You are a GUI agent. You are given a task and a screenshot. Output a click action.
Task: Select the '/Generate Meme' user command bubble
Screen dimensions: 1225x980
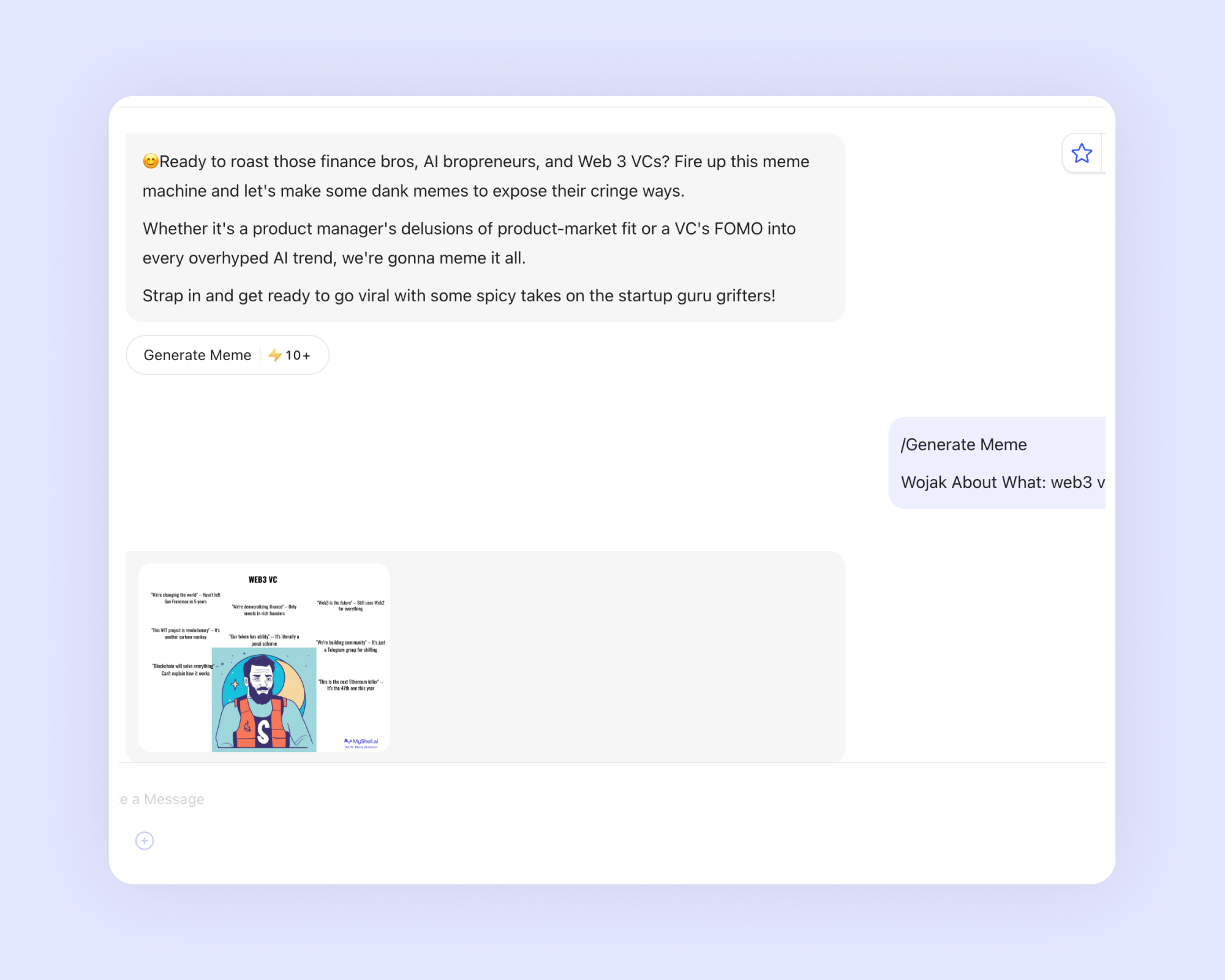pyautogui.click(x=964, y=445)
